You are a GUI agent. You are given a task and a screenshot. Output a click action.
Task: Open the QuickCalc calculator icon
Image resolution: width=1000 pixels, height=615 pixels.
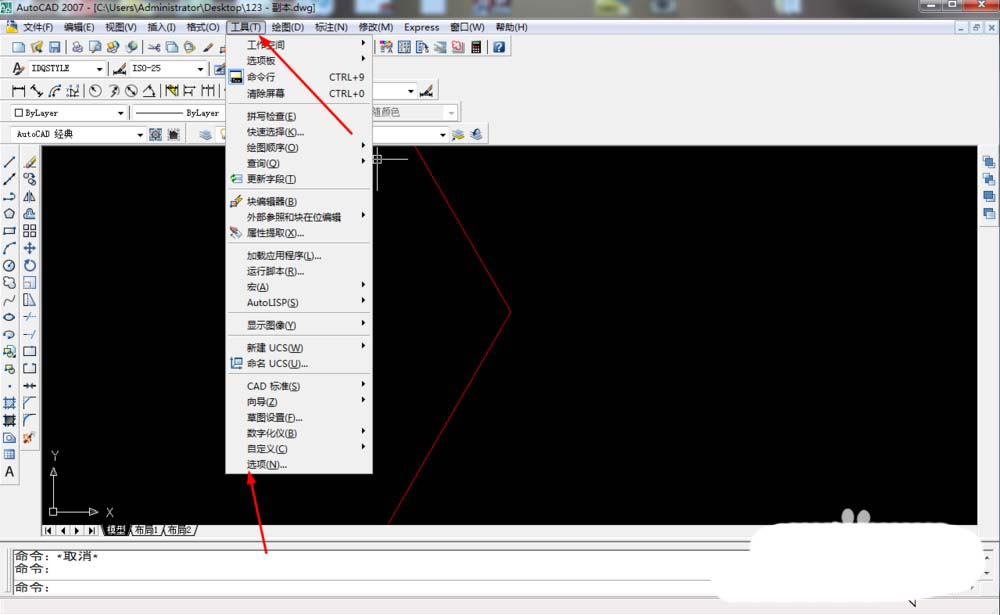pos(476,47)
